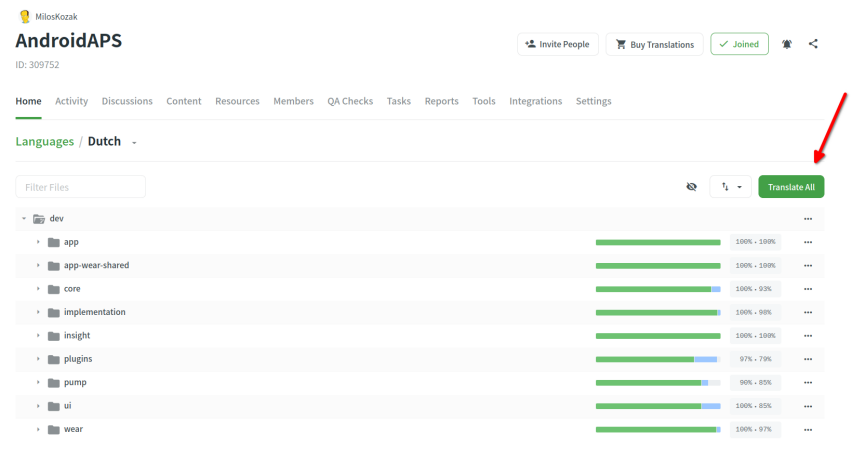Open more options for core row
The image size is (852, 460).
point(808,289)
